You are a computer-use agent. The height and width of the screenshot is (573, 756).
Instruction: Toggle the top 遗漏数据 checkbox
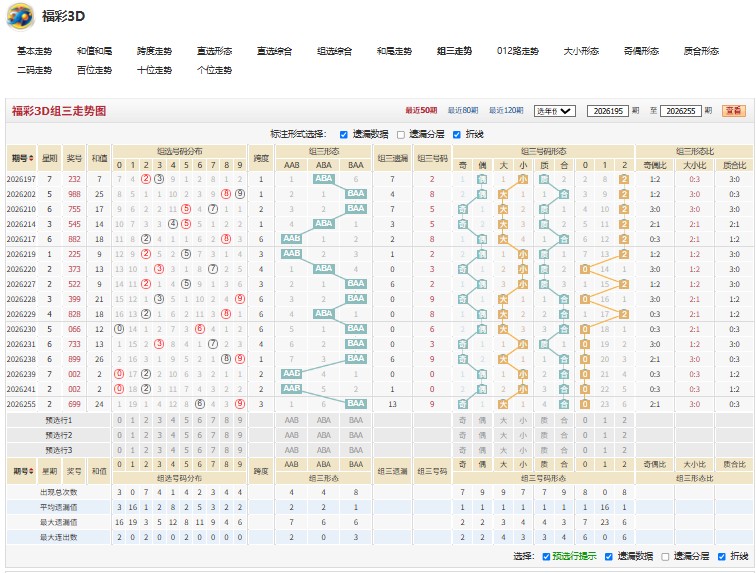pyautogui.click(x=344, y=135)
